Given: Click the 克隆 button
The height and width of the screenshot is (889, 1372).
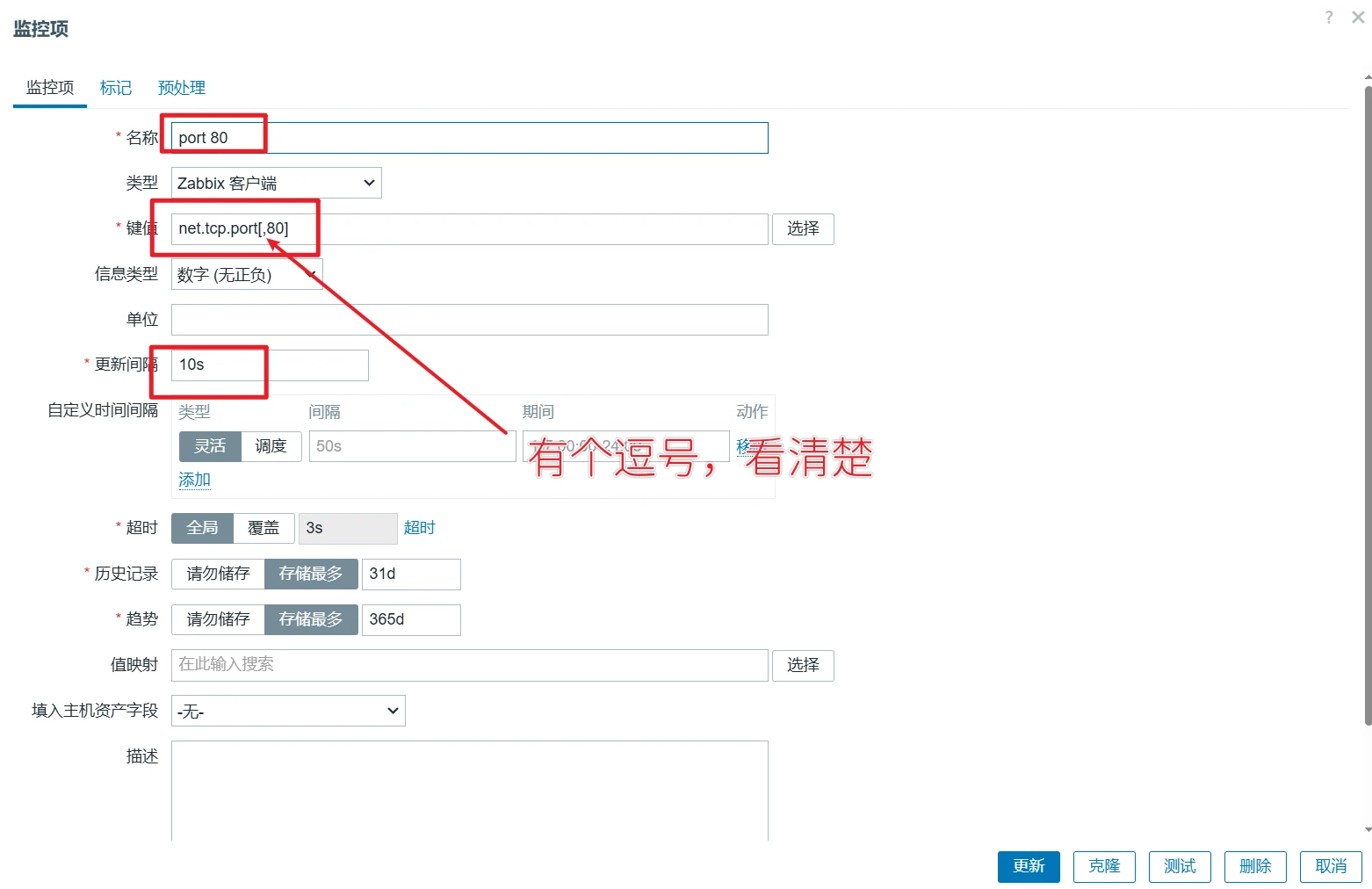Looking at the screenshot, I should click(1103, 866).
